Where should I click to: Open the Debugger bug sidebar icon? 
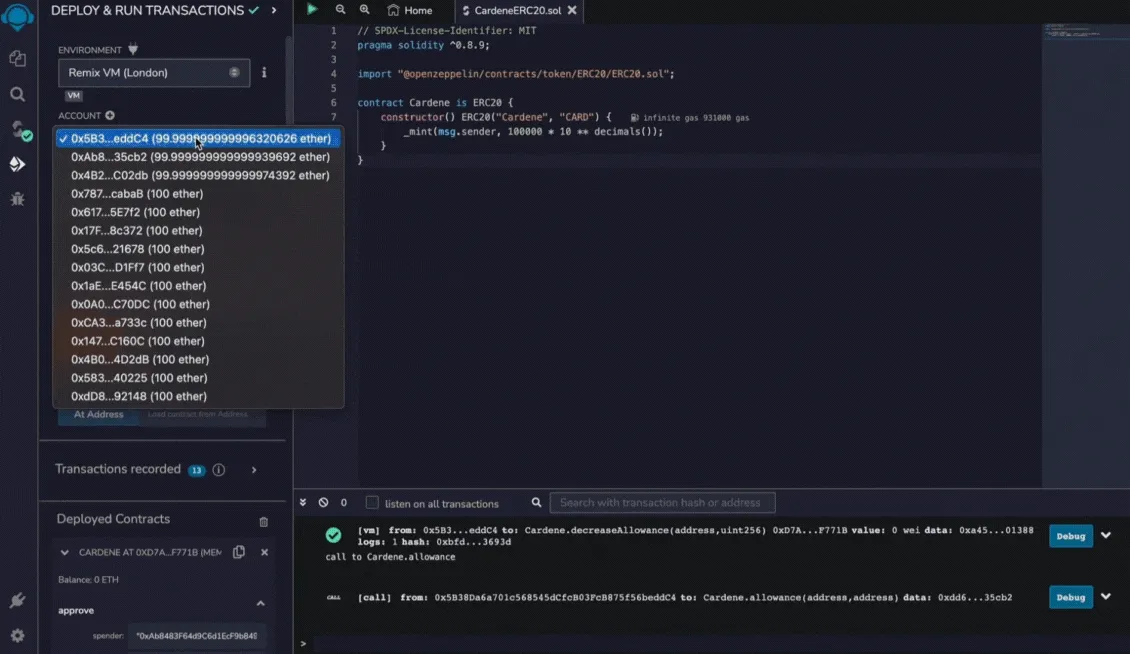17,198
